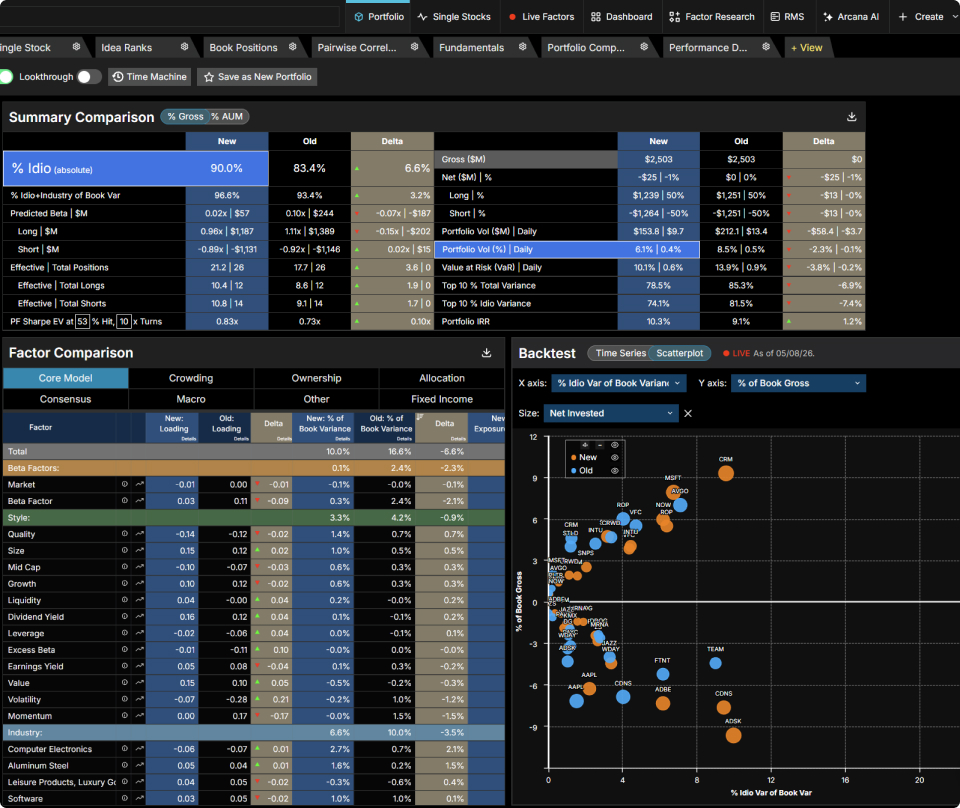The width and height of the screenshot is (960, 808).
Task: Toggle the Lookthrough switch
Action: 89,77
